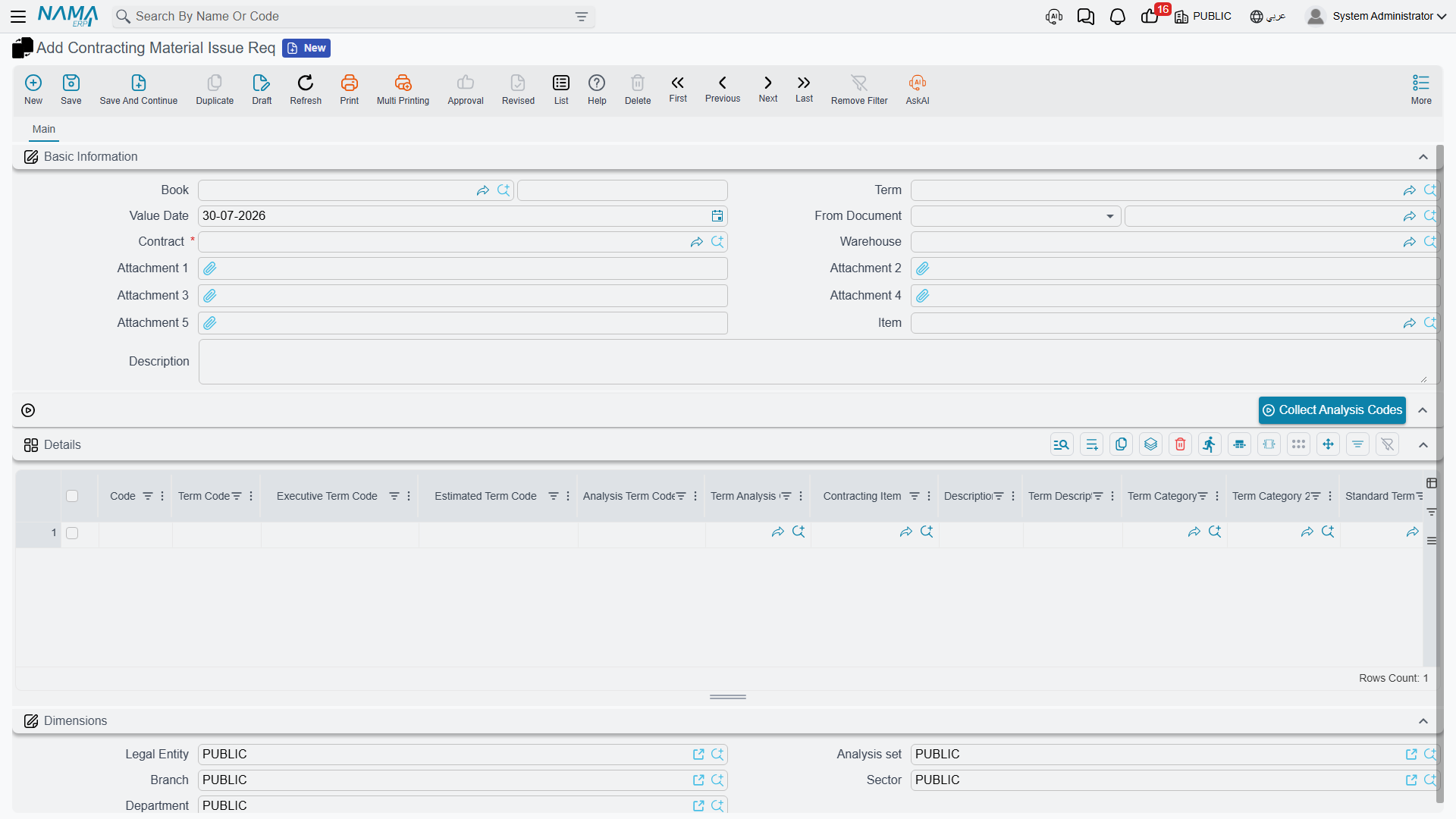
Task: Open System Administrator user menu
Action: click(1376, 16)
